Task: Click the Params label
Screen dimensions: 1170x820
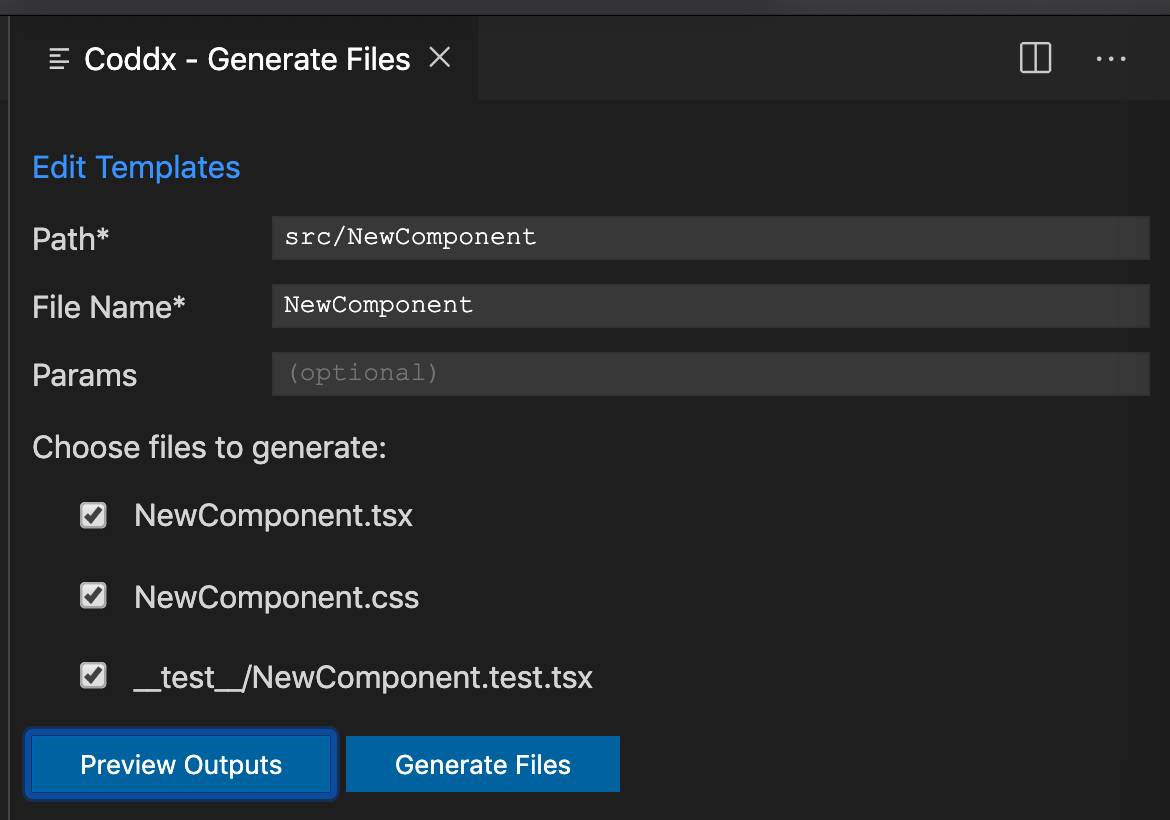Action: pyautogui.click(x=84, y=375)
